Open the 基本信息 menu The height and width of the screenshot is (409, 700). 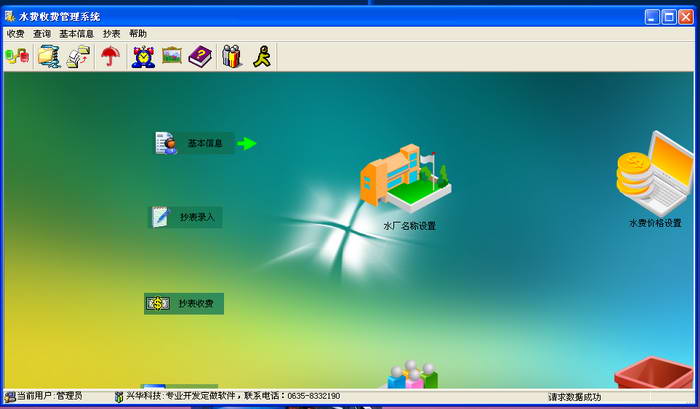[x=76, y=33]
